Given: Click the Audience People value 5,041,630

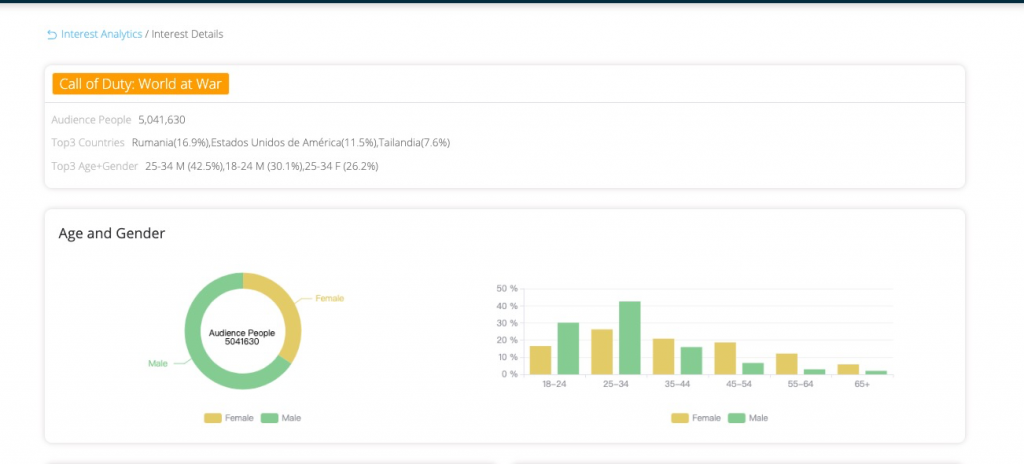Looking at the screenshot, I should [x=162, y=120].
